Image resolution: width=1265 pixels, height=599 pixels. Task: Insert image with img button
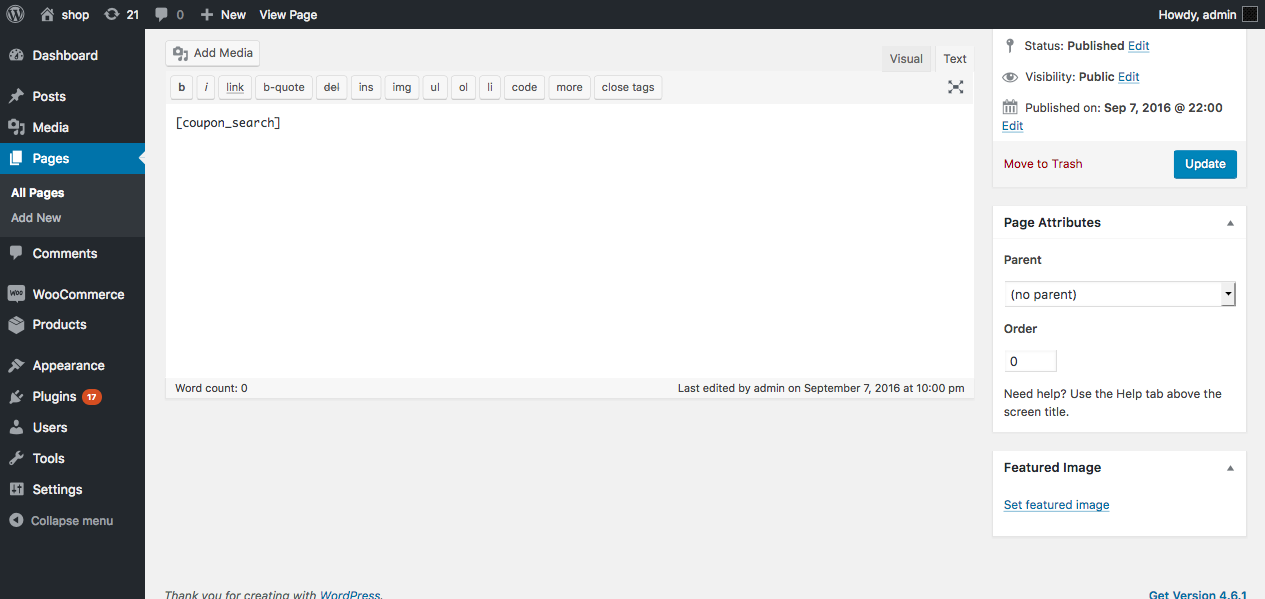coord(402,87)
